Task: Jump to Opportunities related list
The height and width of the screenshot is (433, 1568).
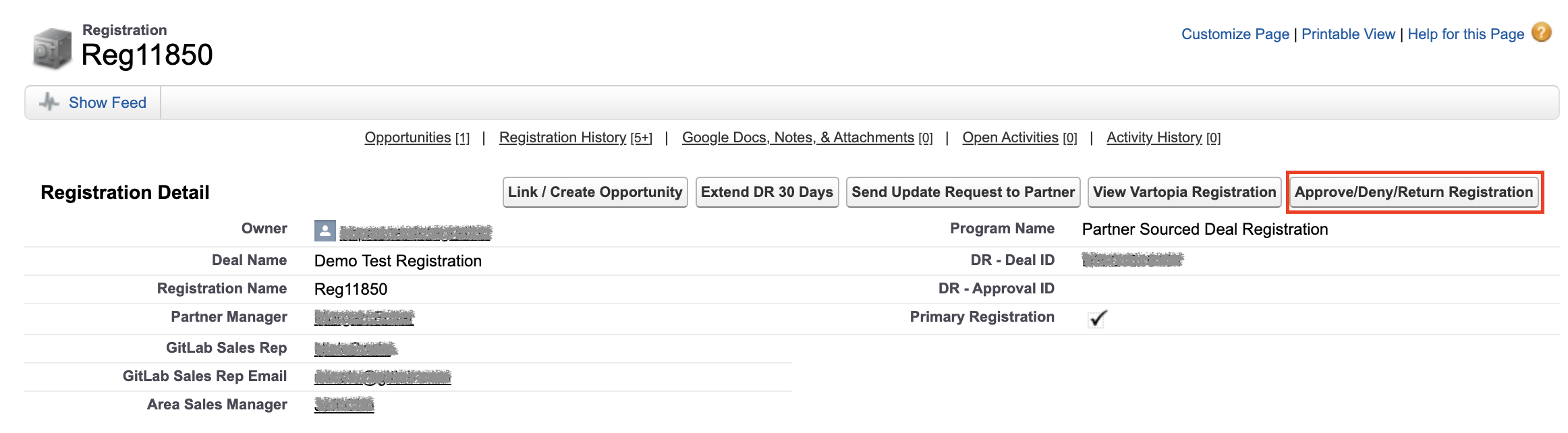Action: [x=408, y=138]
